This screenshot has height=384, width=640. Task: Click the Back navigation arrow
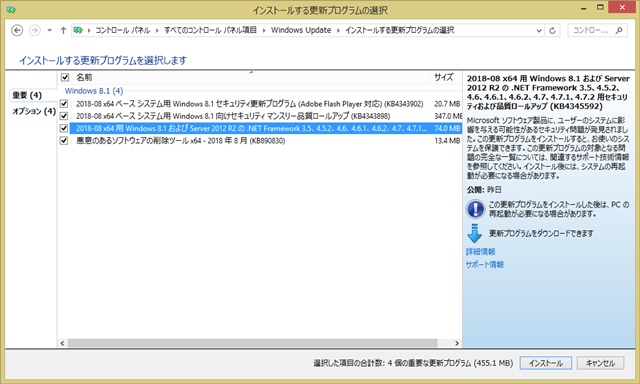17,30
